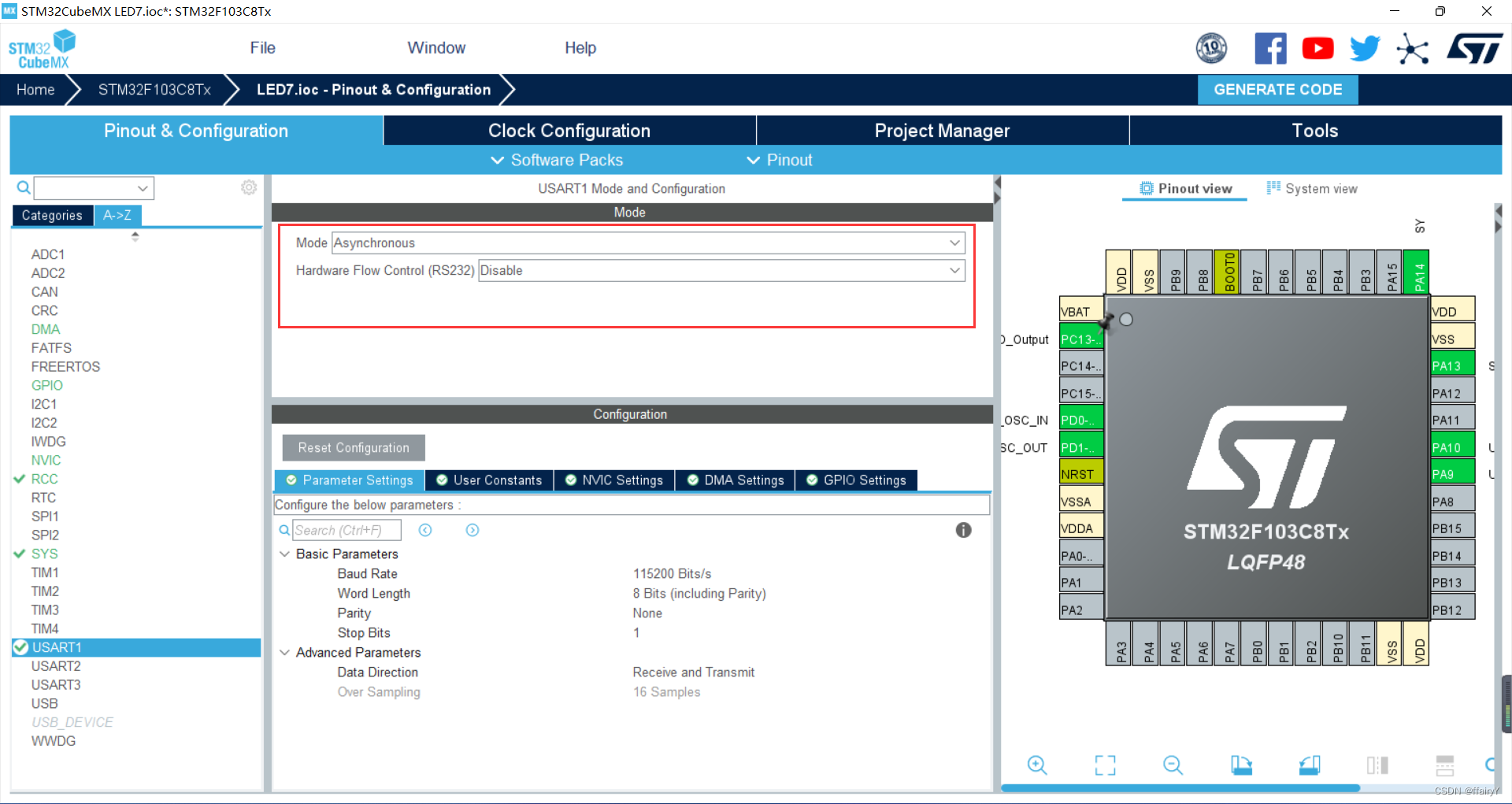Switch to System view

pyautogui.click(x=1312, y=188)
